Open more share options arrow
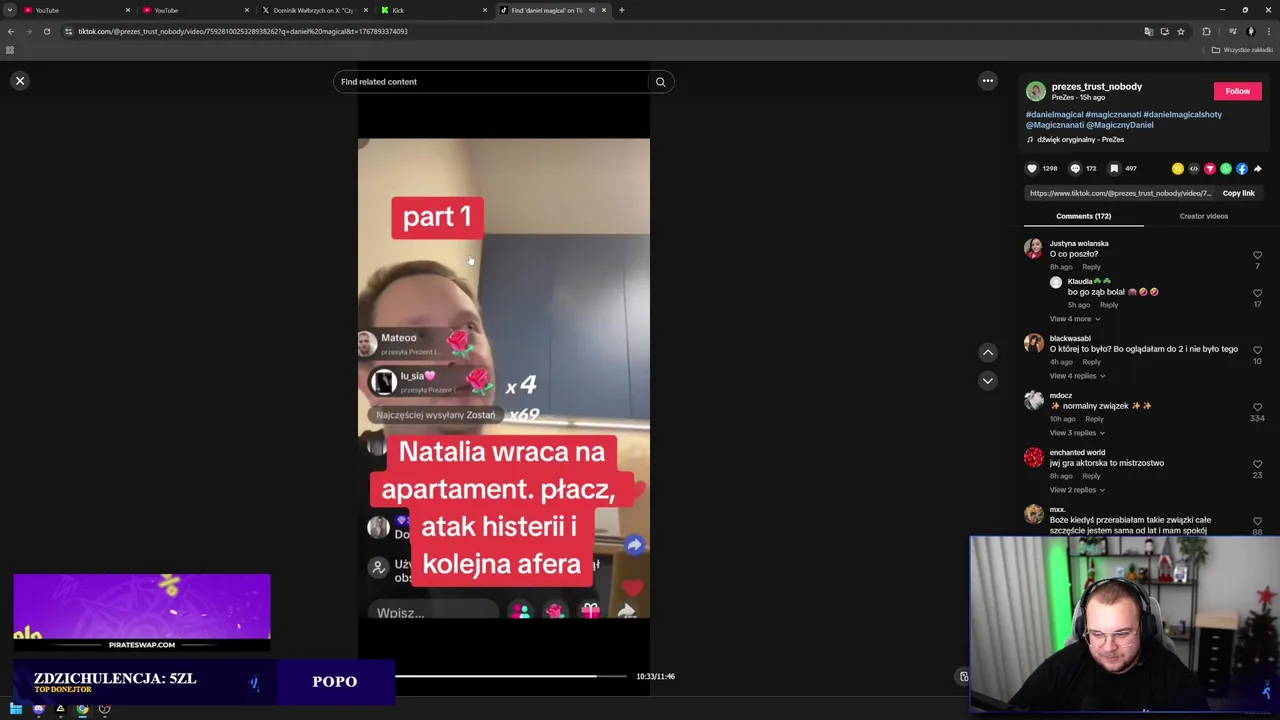The width and height of the screenshot is (1280, 720). (1258, 169)
